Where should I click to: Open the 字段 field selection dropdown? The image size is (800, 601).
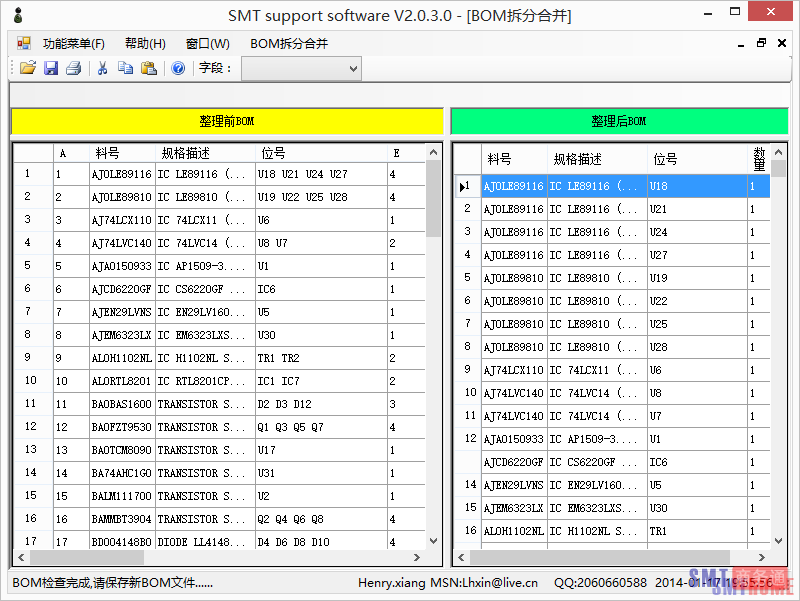(350, 68)
